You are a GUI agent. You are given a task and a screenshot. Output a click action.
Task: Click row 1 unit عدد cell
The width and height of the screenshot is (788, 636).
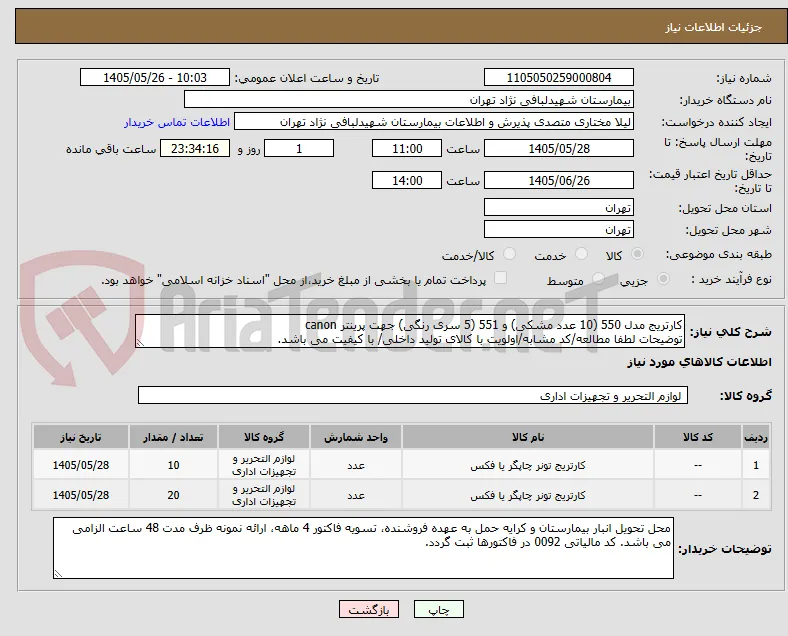(x=355, y=465)
